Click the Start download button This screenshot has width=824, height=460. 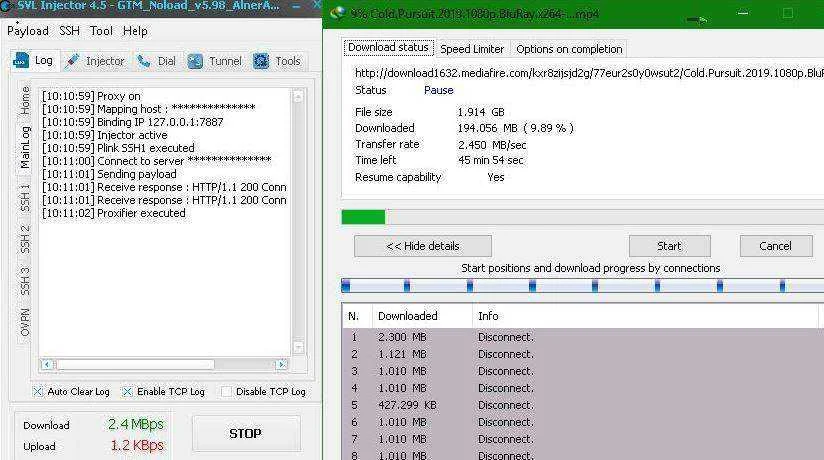point(670,246)
